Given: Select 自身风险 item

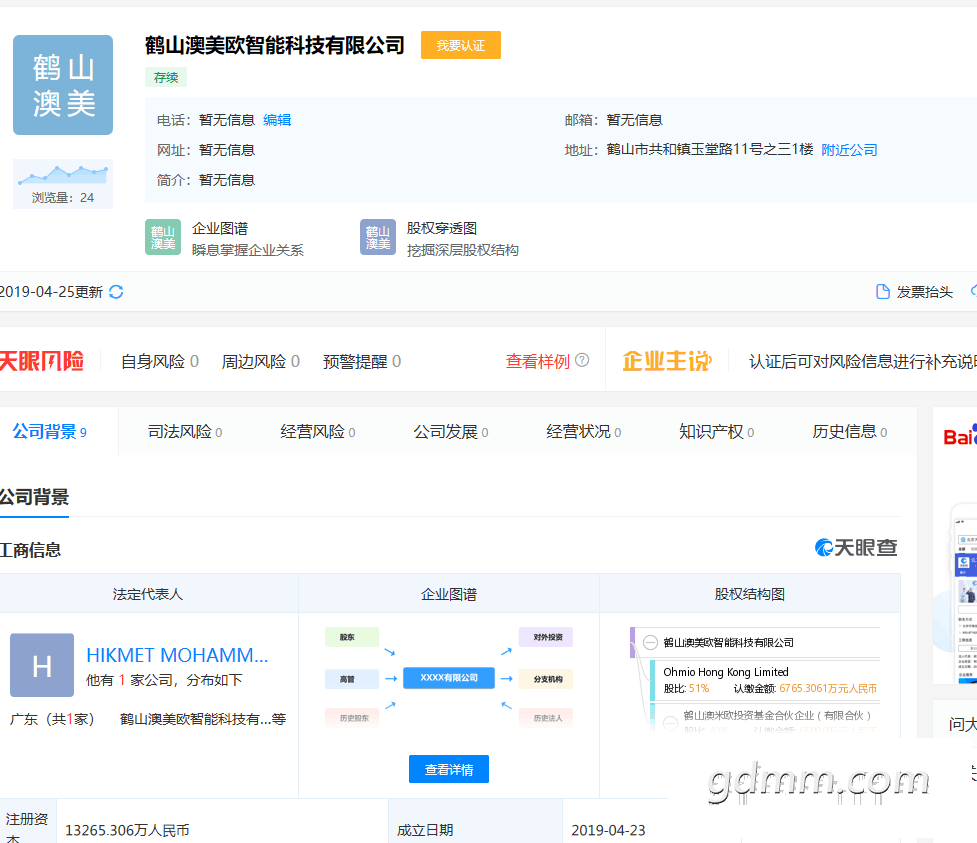Looking at the screenshot, I should point(160,361).
